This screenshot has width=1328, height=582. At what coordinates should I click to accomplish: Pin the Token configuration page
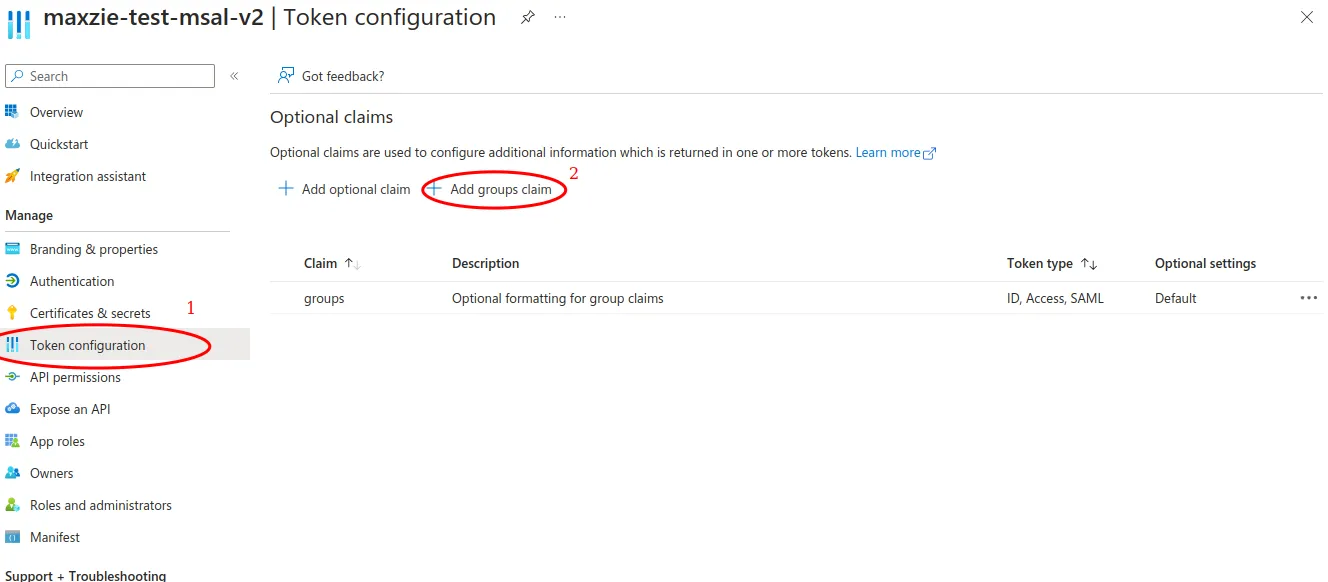point(527,17)
